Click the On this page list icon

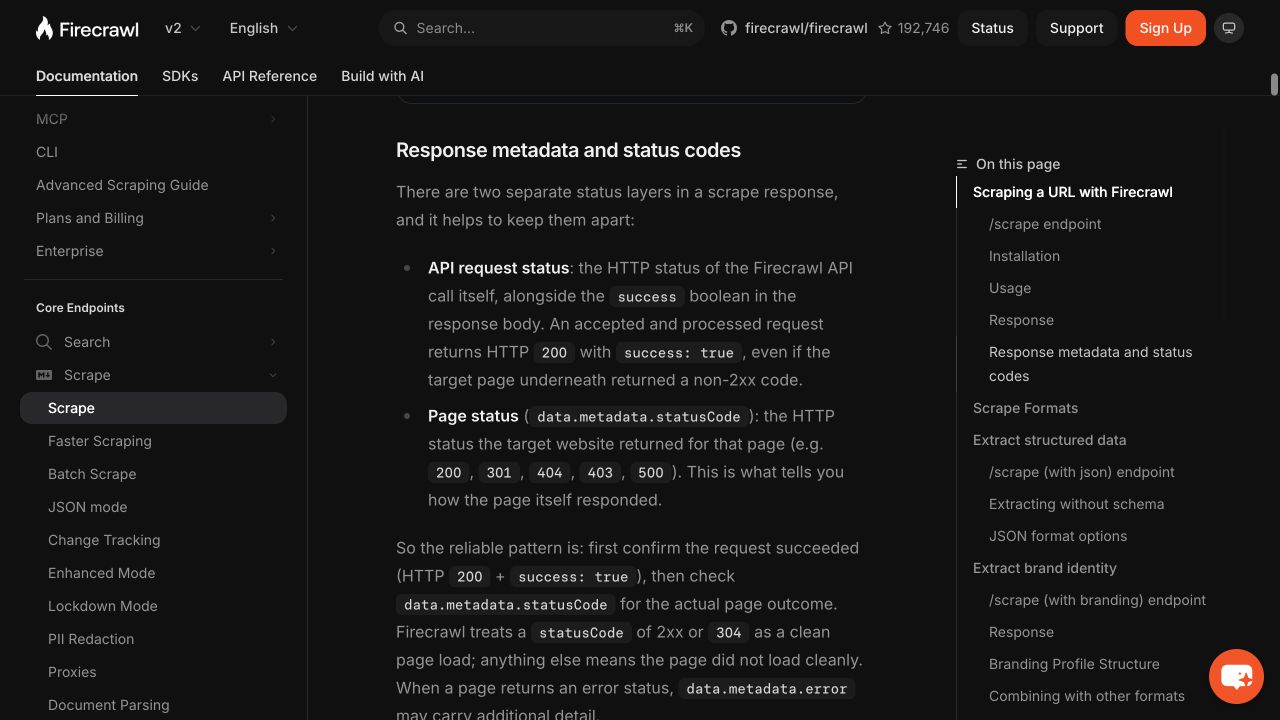pyautogui.click(x=962, y=164)
